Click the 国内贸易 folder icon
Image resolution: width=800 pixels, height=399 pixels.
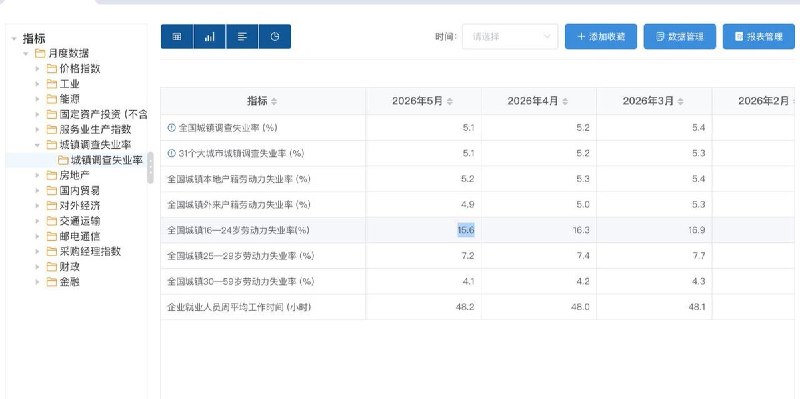pyautogui.click(x=52, y=190)
